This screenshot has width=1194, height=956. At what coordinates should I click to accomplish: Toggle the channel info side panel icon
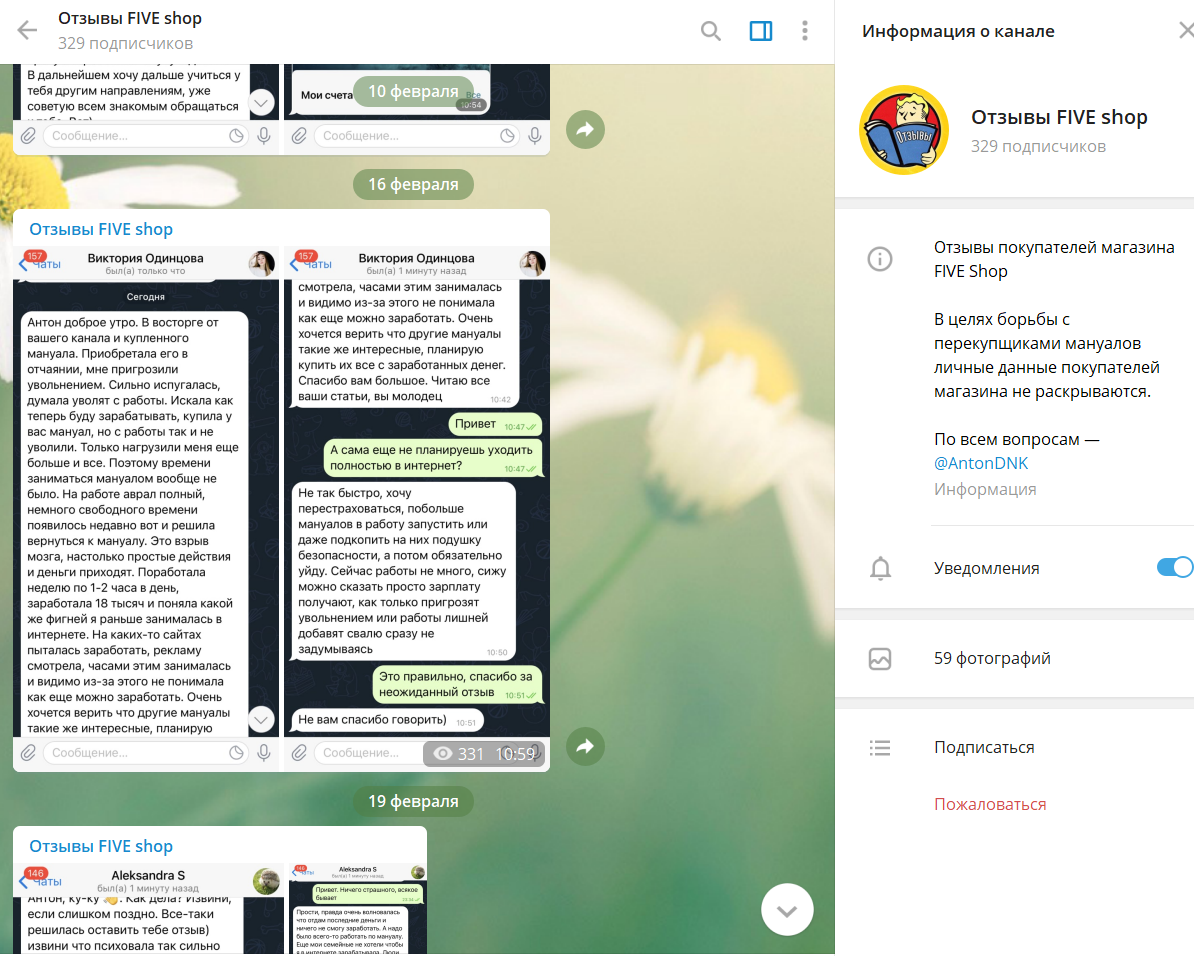coord(761,31)
